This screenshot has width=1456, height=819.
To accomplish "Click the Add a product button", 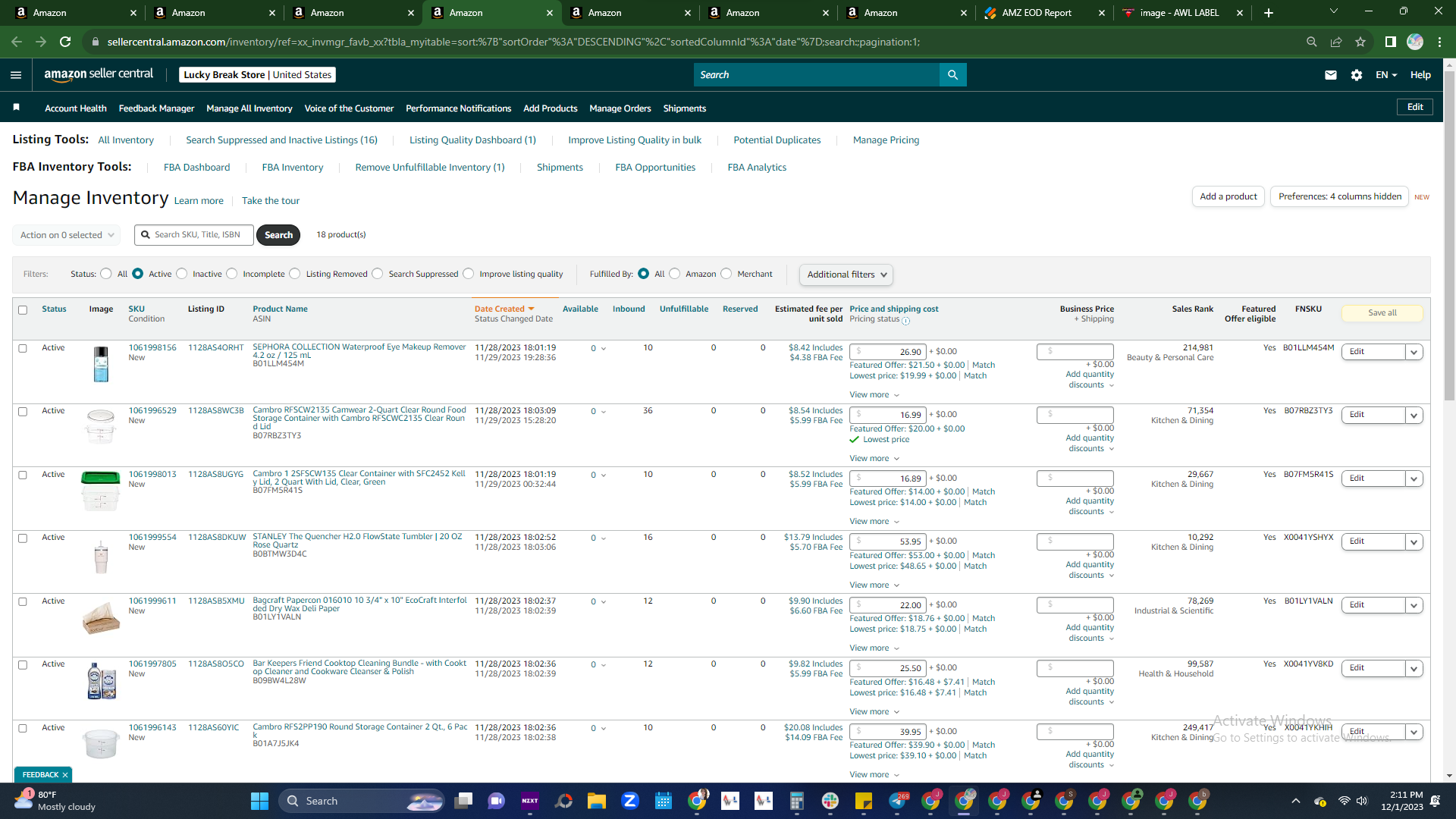I will coord(1228,196).
